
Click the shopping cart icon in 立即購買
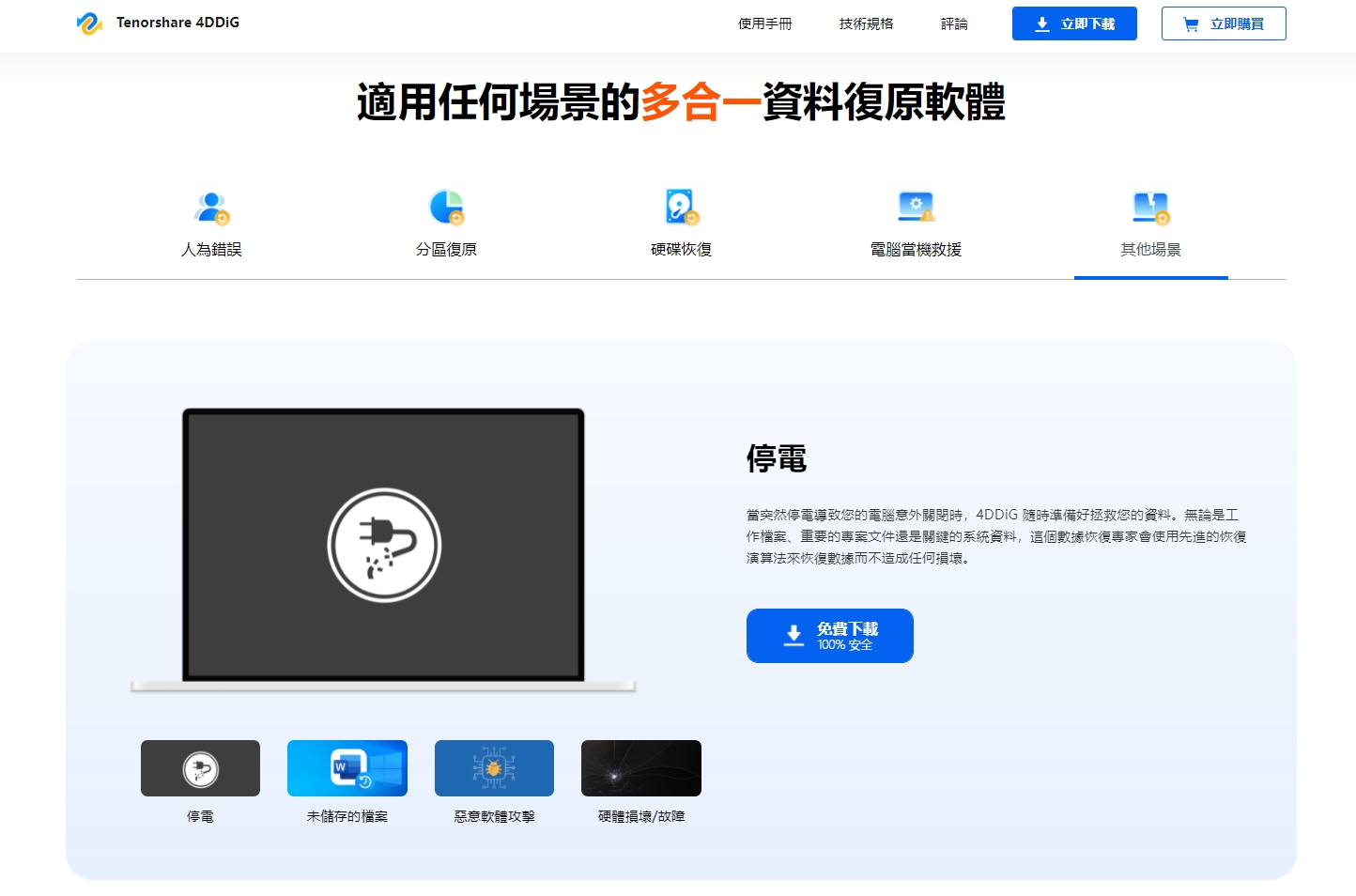[x=1190, y=24]
